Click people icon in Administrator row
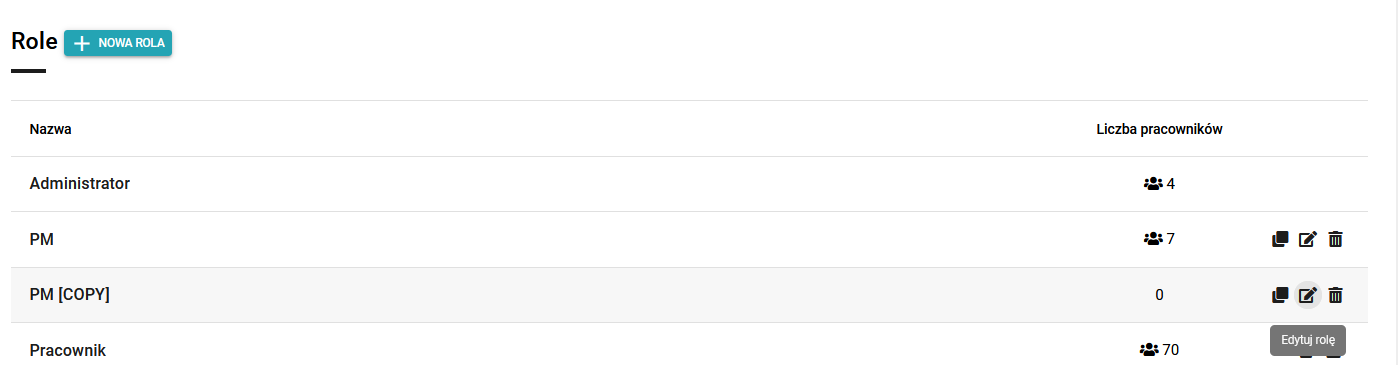 [x=1153, y=184]
